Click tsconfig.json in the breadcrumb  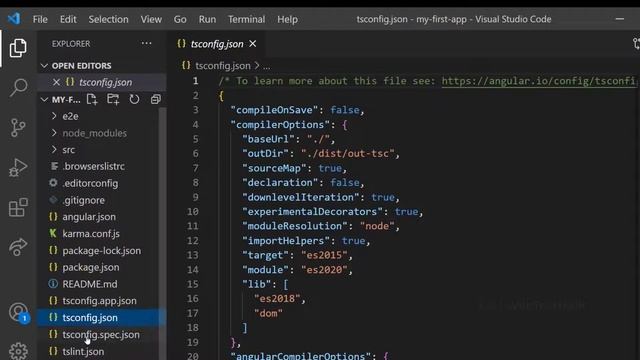click(x=222, y=66)
